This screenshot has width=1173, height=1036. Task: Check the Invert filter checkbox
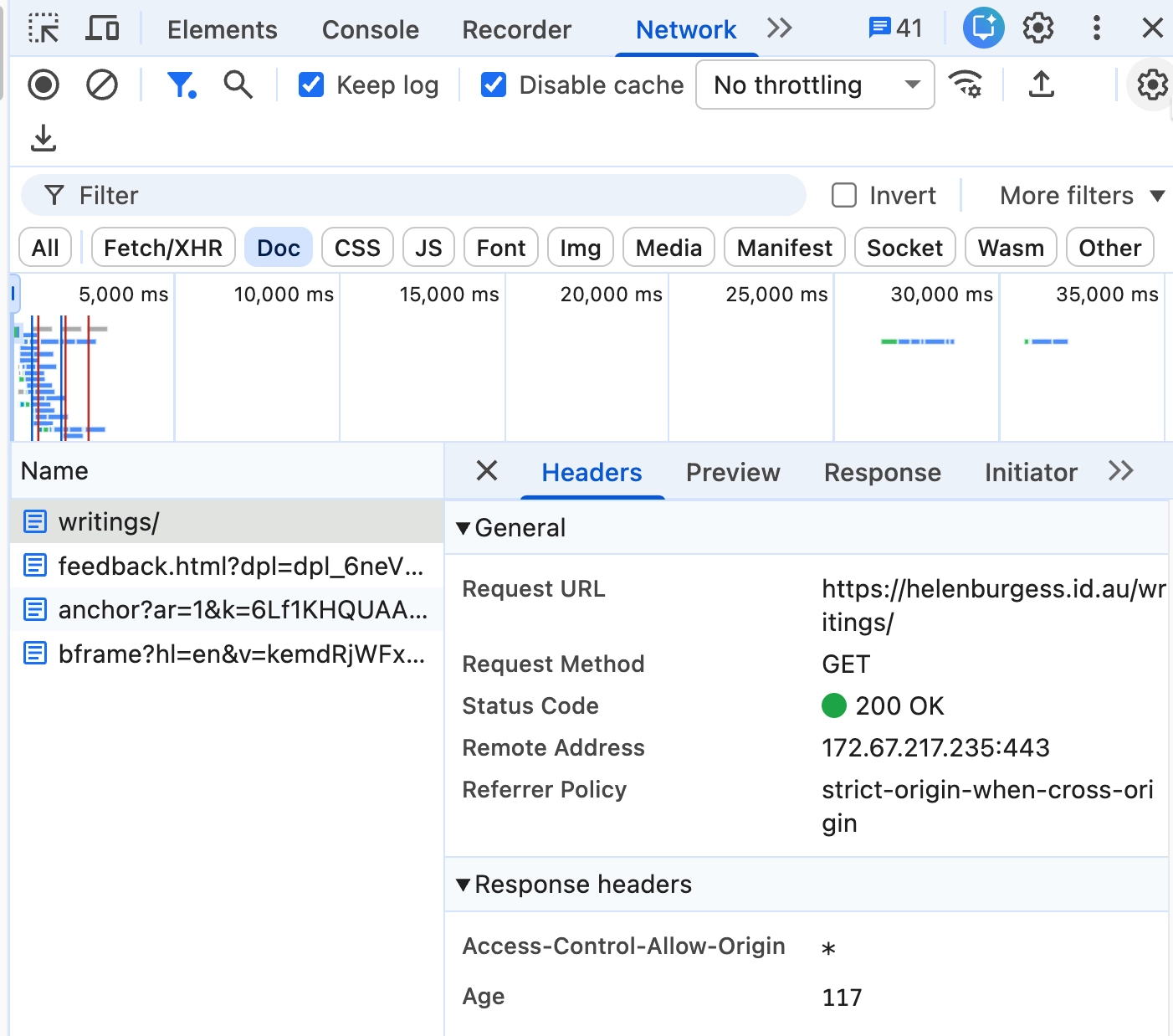844,195
